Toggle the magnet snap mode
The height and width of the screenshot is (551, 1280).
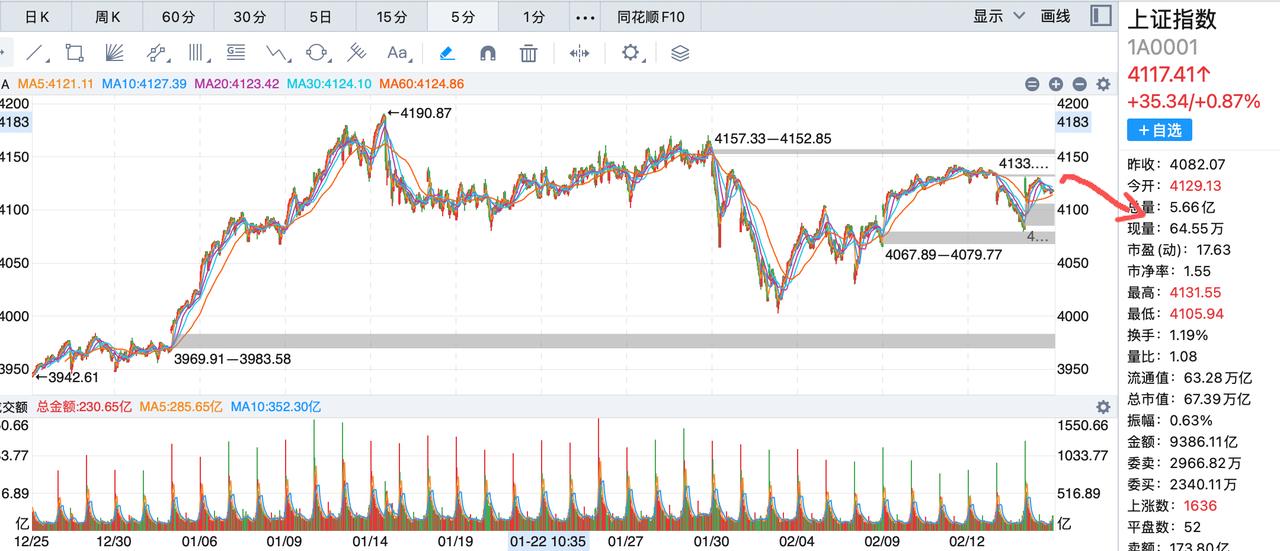tap(488, 52)
